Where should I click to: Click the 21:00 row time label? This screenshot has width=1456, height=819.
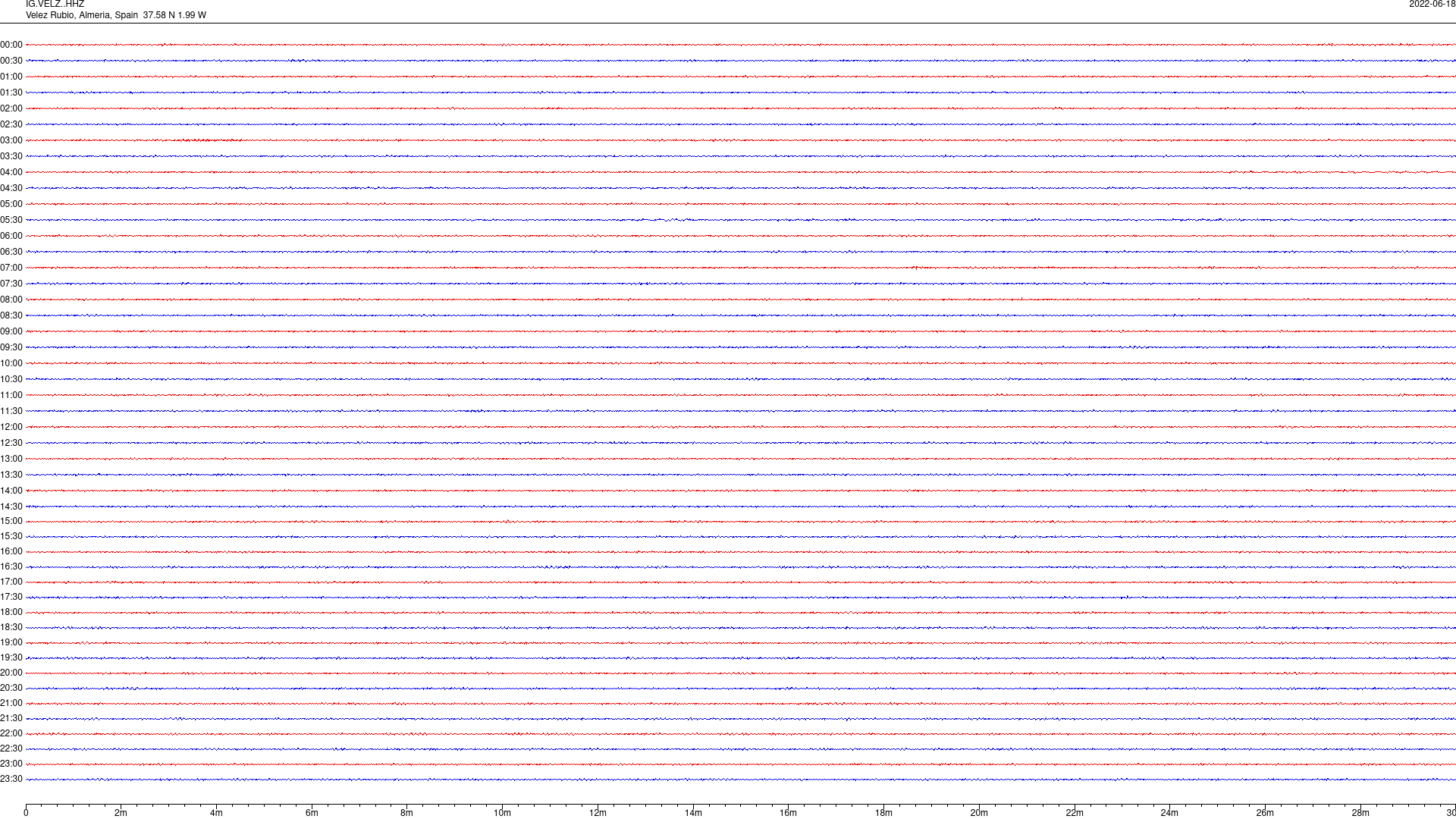tap(11, 703)
